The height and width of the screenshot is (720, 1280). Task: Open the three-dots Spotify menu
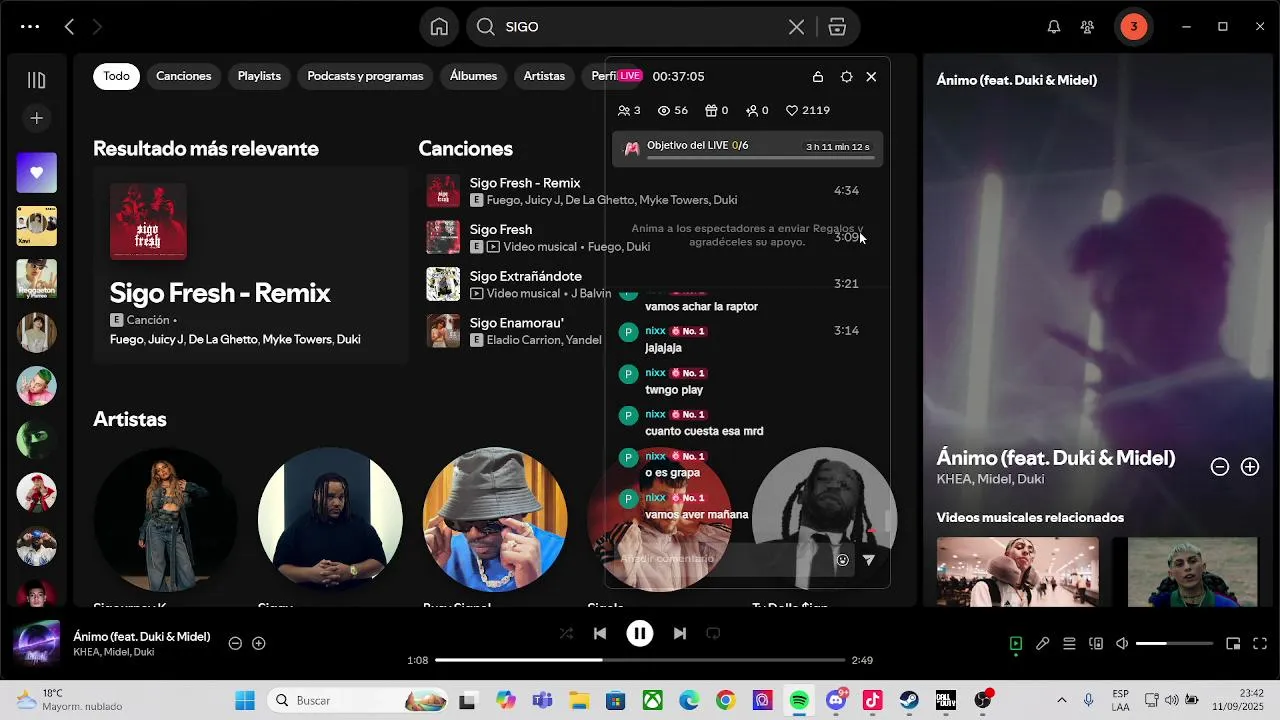pos(30,27)
